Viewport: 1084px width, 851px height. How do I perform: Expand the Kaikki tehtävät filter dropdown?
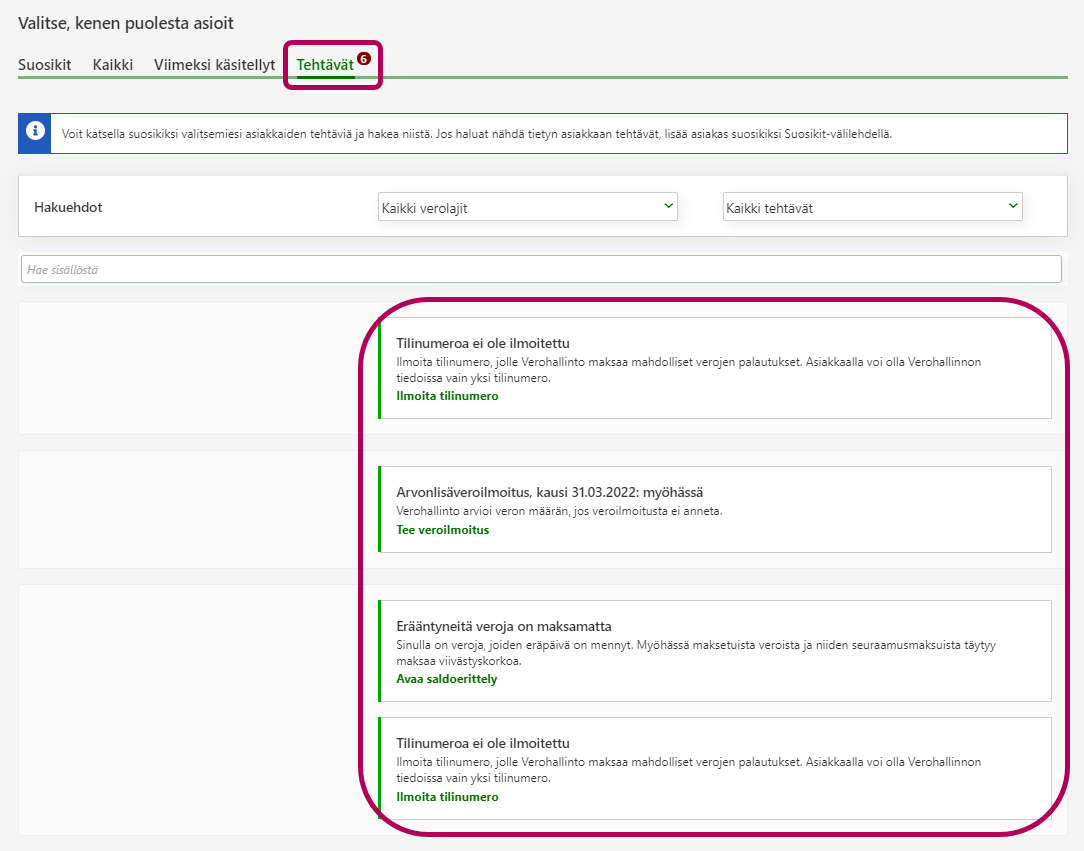coord(872,207)
